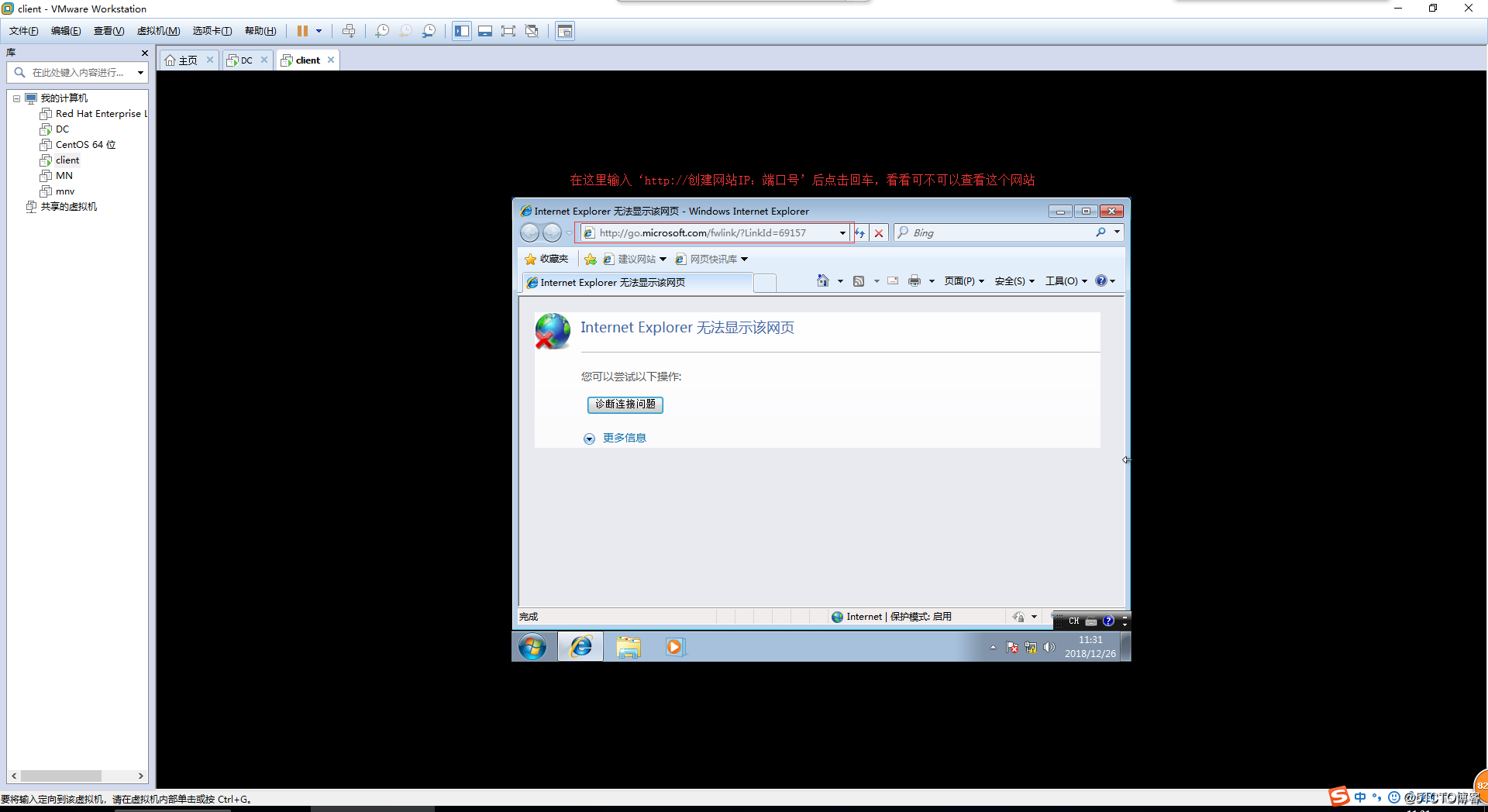
Task: Open 收藏夹 favorites button
Action: tap(546, 259)
